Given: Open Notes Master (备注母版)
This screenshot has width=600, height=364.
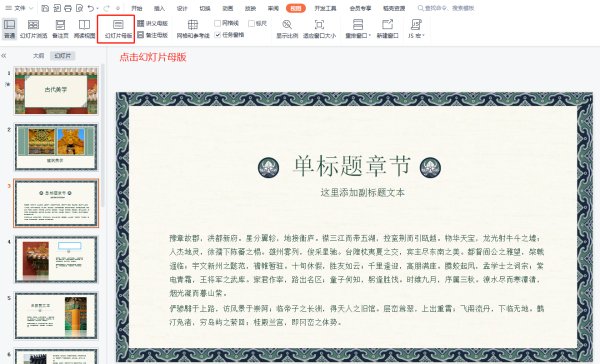Looking at the screenshot, I should 152,35.
